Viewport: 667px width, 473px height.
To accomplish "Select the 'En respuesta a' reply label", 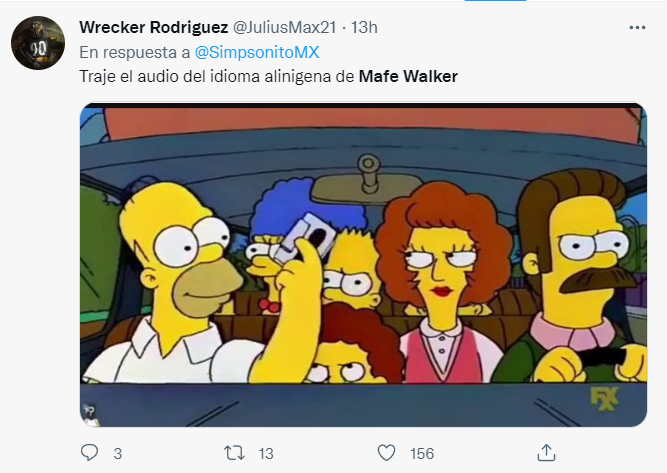I will click(135, 52).
